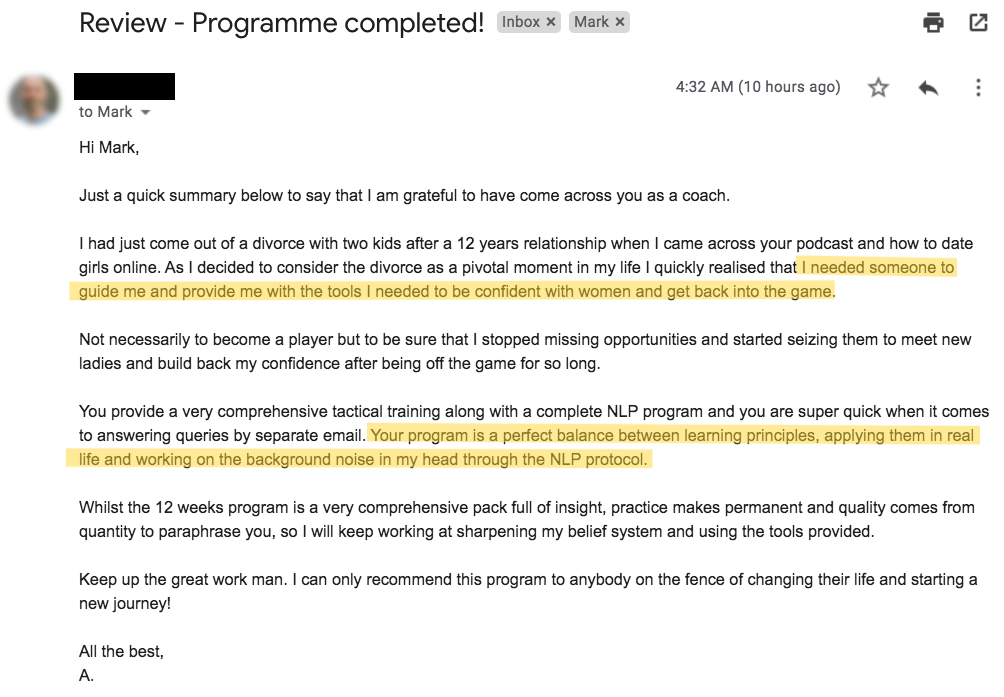Reply using the arrow icon

pos(928,88)
